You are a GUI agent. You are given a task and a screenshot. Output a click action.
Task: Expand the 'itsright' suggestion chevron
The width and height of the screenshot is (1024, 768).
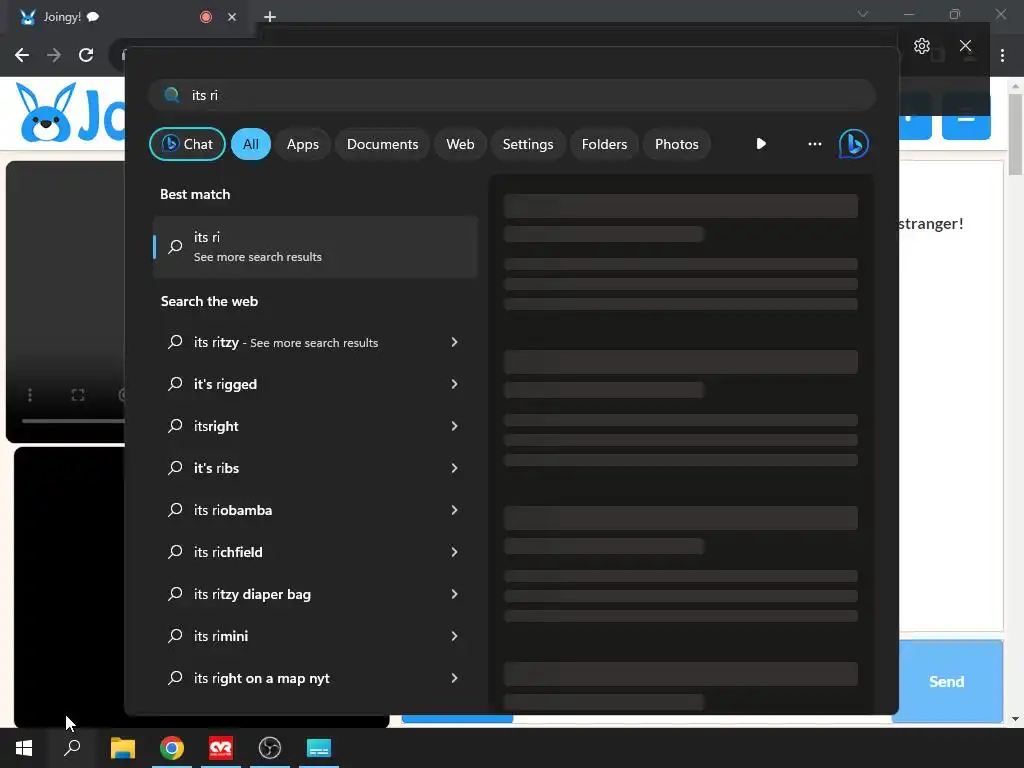click(455, 426)
